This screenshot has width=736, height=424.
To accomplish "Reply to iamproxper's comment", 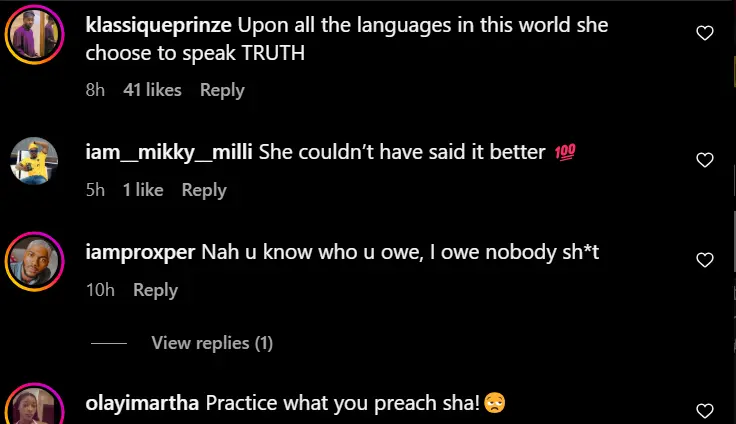I will (x=155, y=290).
